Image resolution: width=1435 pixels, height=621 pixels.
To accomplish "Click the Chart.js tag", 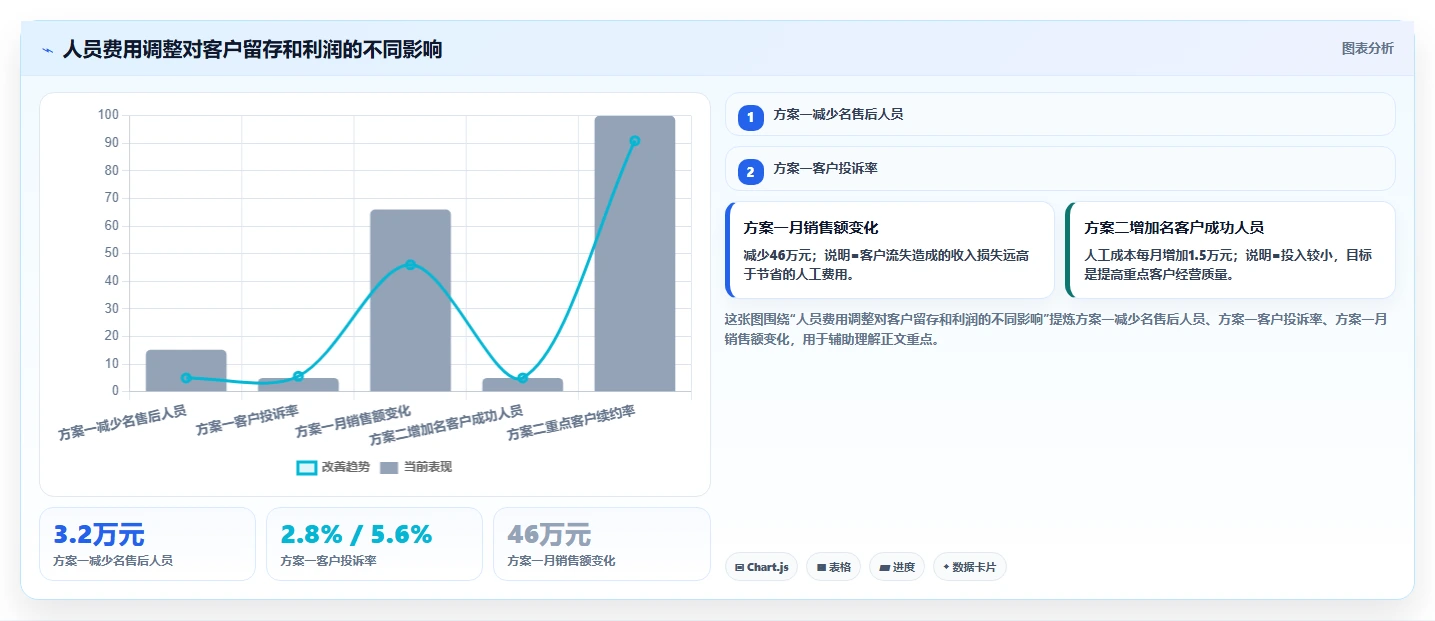I will coord(761,567).
